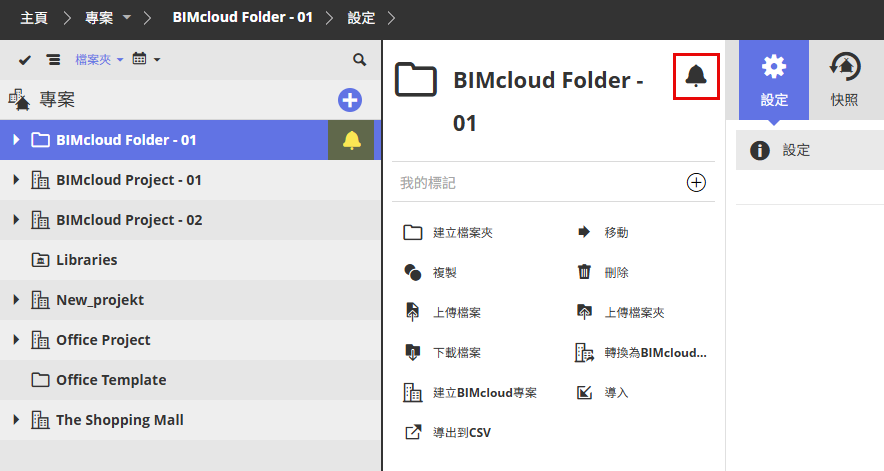Expand the BIMcloud Project - 01 tree arrow
The image size is (884, 471).
(16, 179)
